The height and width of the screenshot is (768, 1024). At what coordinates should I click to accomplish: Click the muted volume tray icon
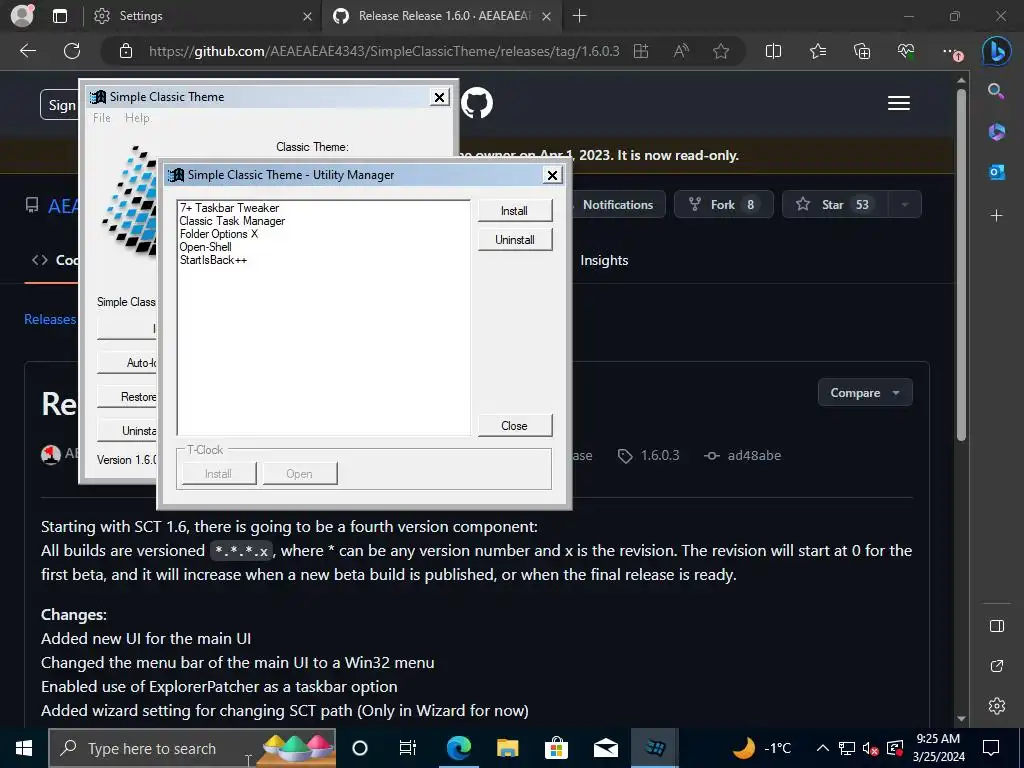click(870, 748)
